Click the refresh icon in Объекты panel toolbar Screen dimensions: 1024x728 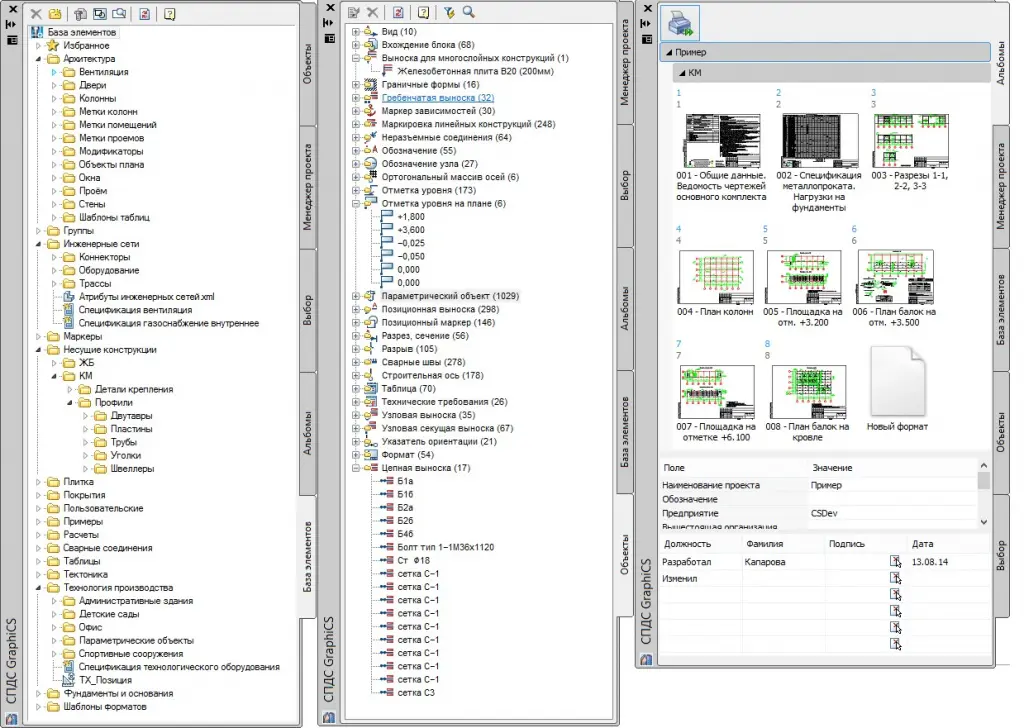click(x=398, y=12)
